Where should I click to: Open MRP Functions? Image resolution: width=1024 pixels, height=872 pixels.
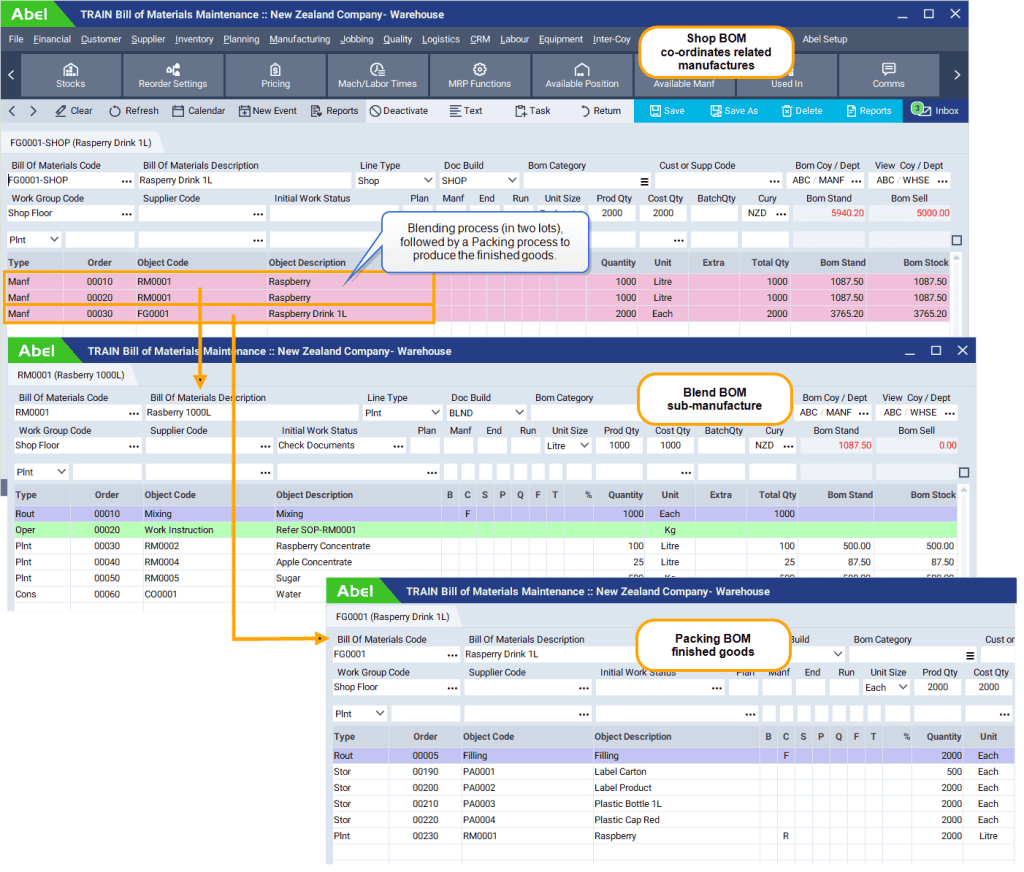click(479, 75)
